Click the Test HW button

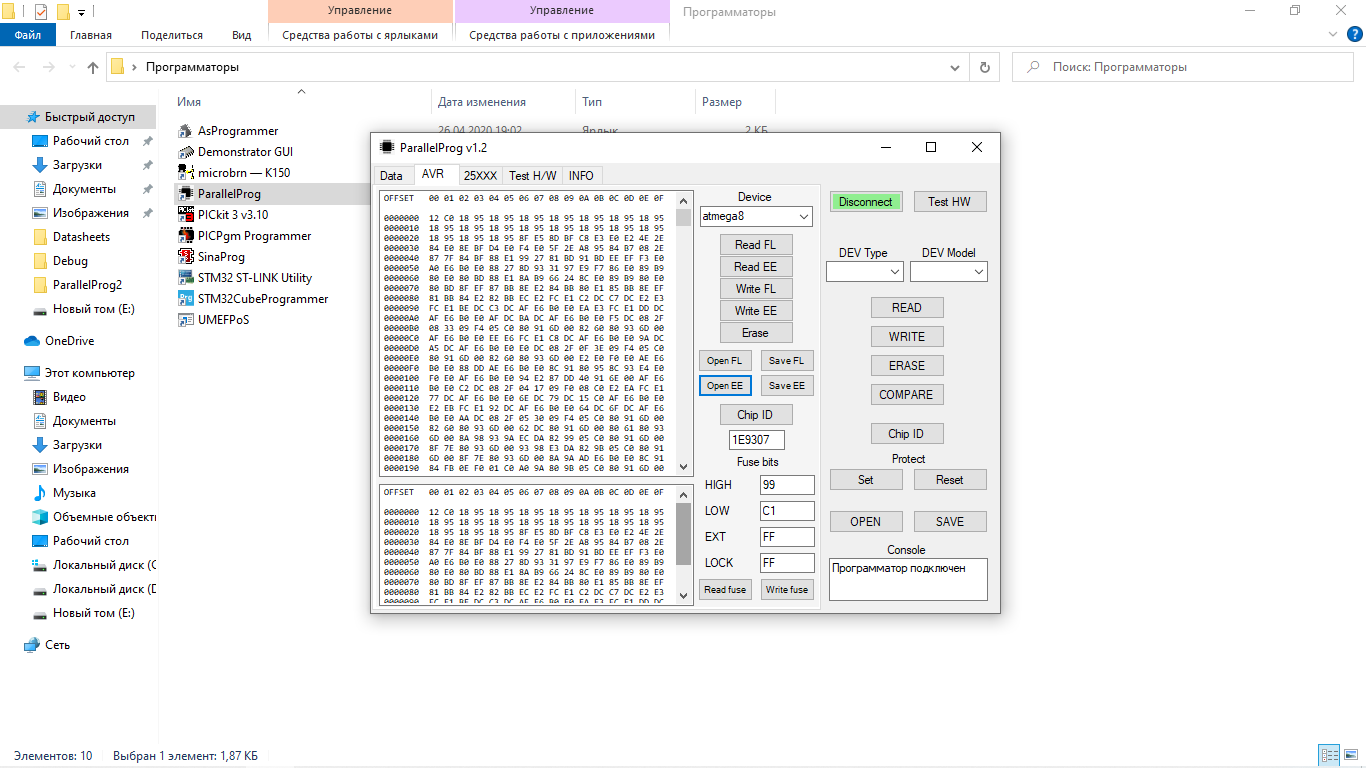(x=950, y=202)
